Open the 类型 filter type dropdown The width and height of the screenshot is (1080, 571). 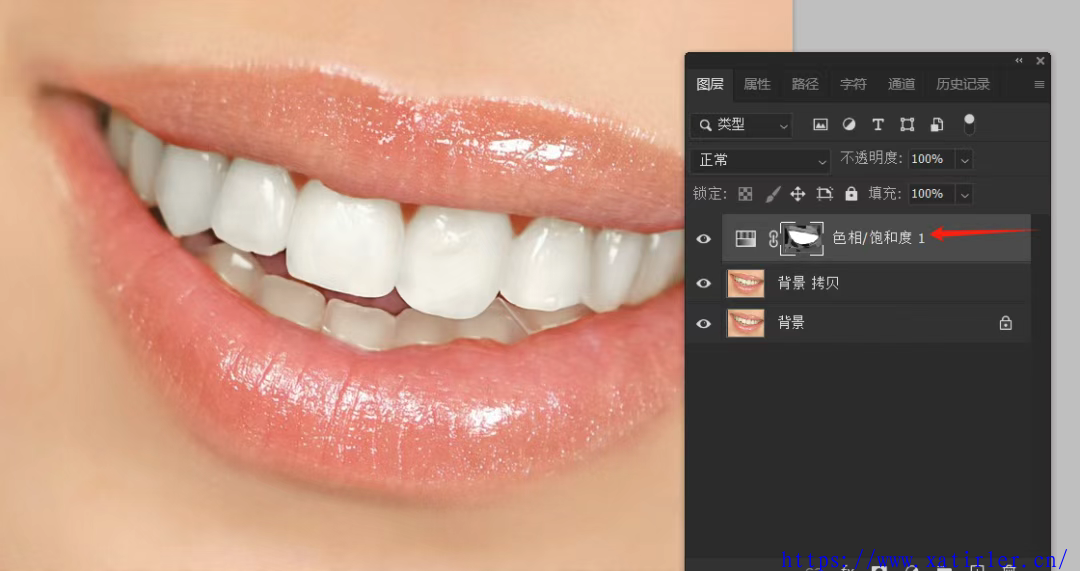coord(742,125)
